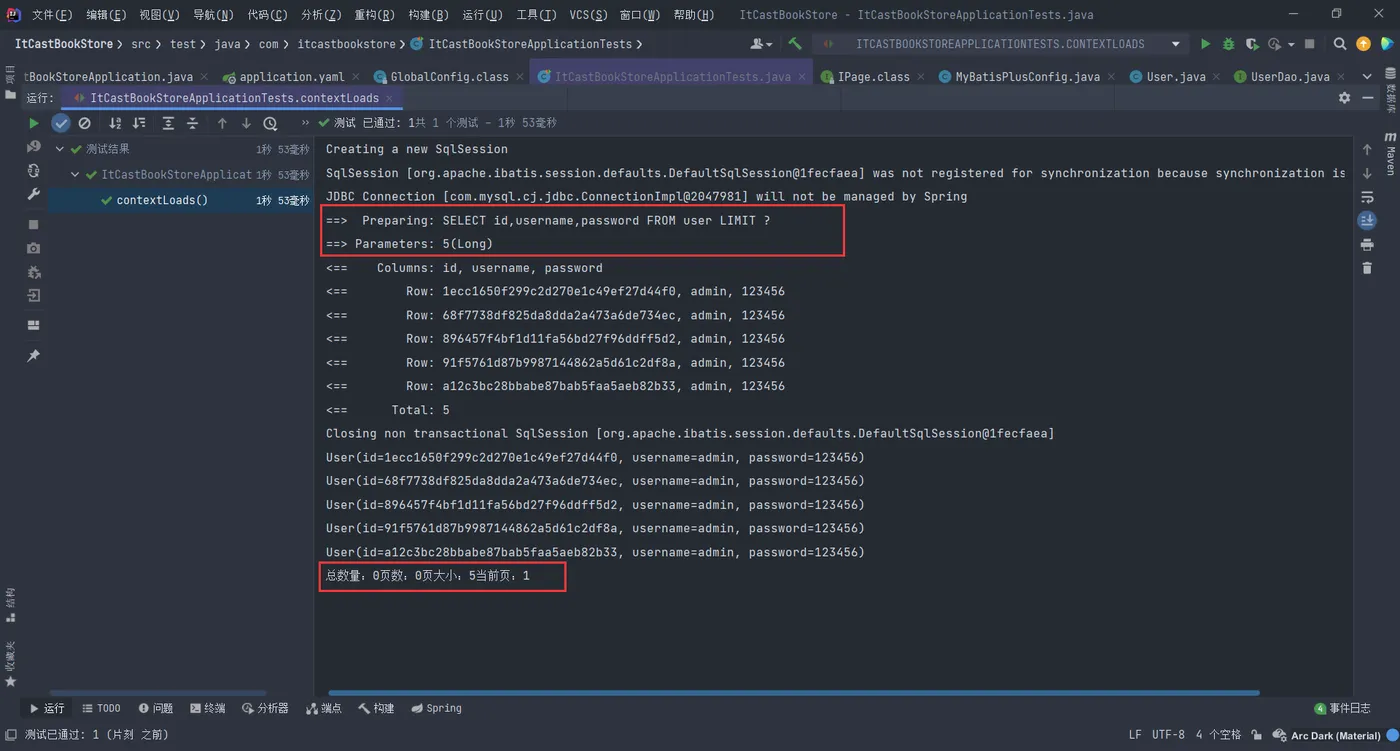This screenshot has width=1400, height=751.
Task: Open 事件日志 event log
Action: (x=1342, y=708)
